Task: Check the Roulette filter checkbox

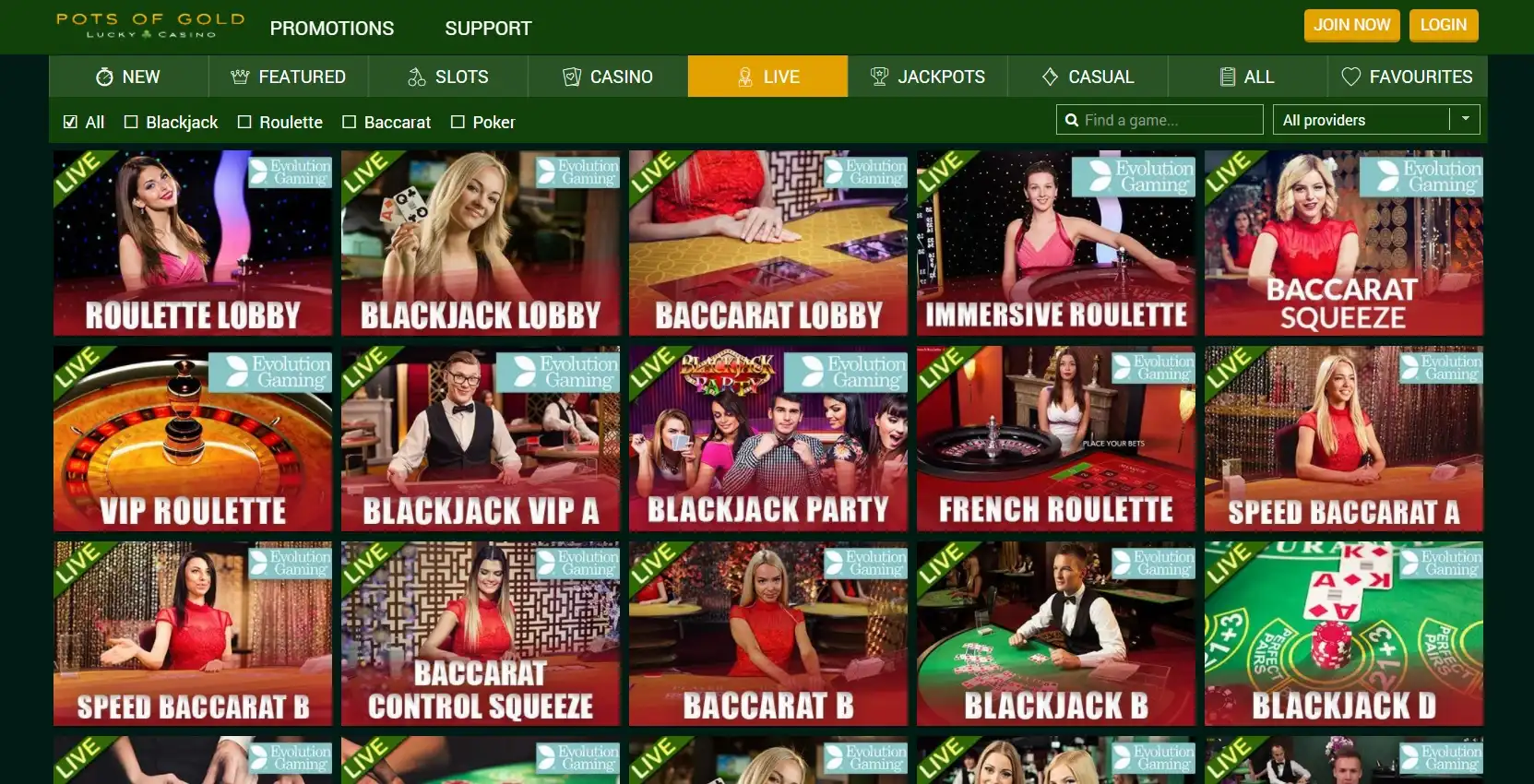Action: pos(244,122)
